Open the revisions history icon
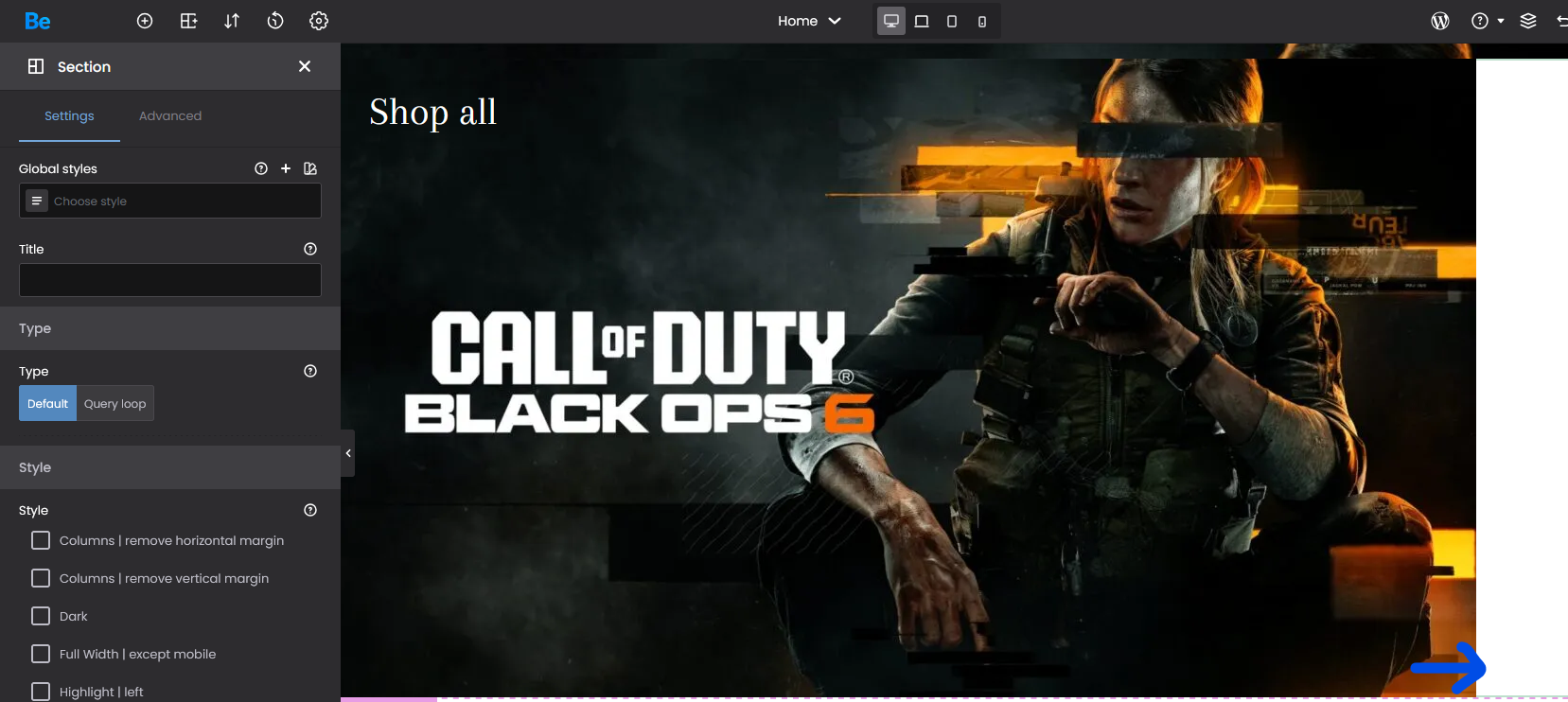Image resolution: width=1568 pixels, height=702 pixels. click(275, 21)
